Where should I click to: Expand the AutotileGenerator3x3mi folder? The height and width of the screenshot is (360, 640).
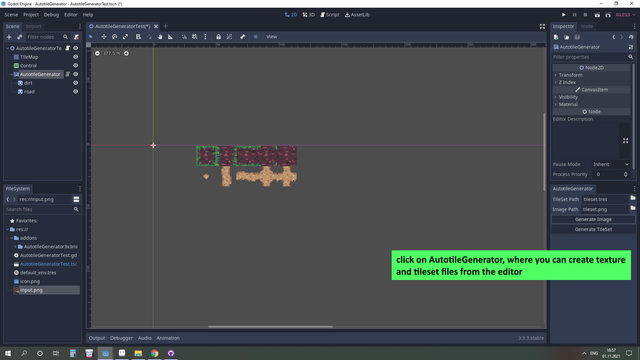click(x=16, y=247)
